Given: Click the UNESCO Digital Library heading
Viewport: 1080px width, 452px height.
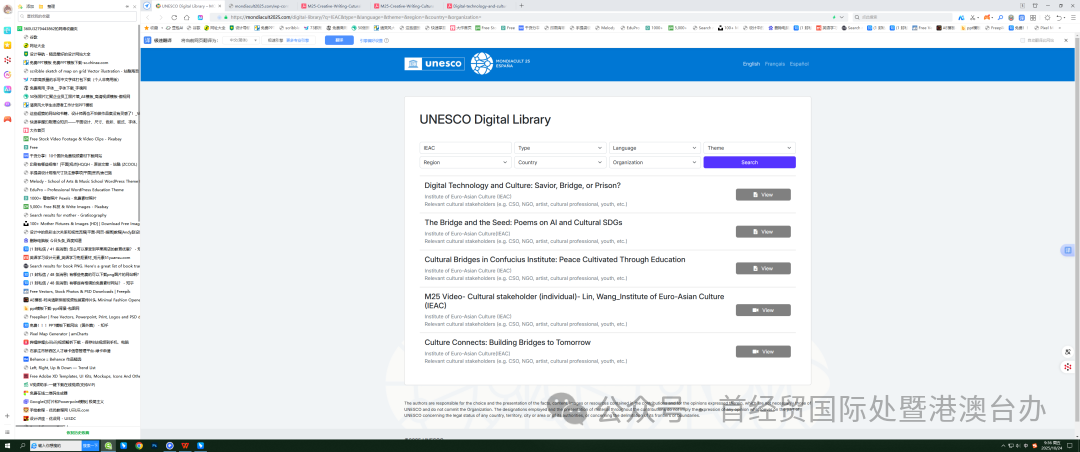Looking at the screenshot, I should 485,119.
